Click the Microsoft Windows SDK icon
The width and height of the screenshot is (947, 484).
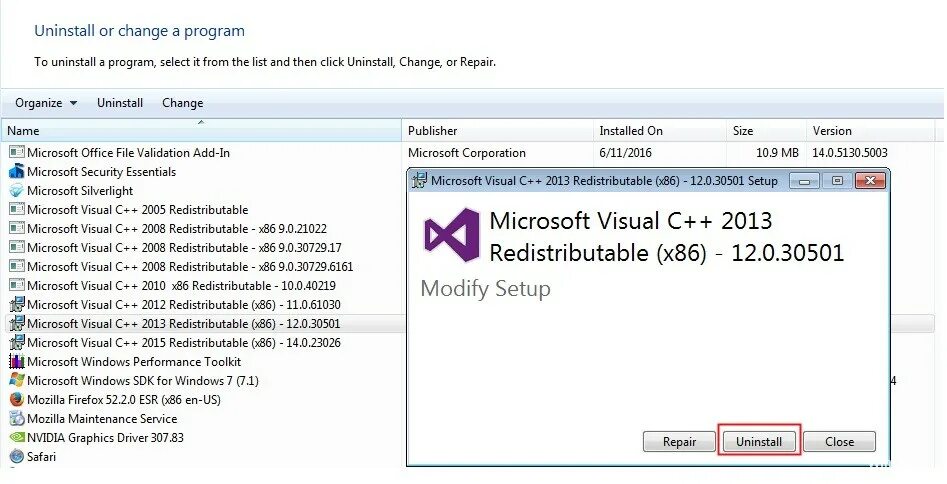[16, 381]
